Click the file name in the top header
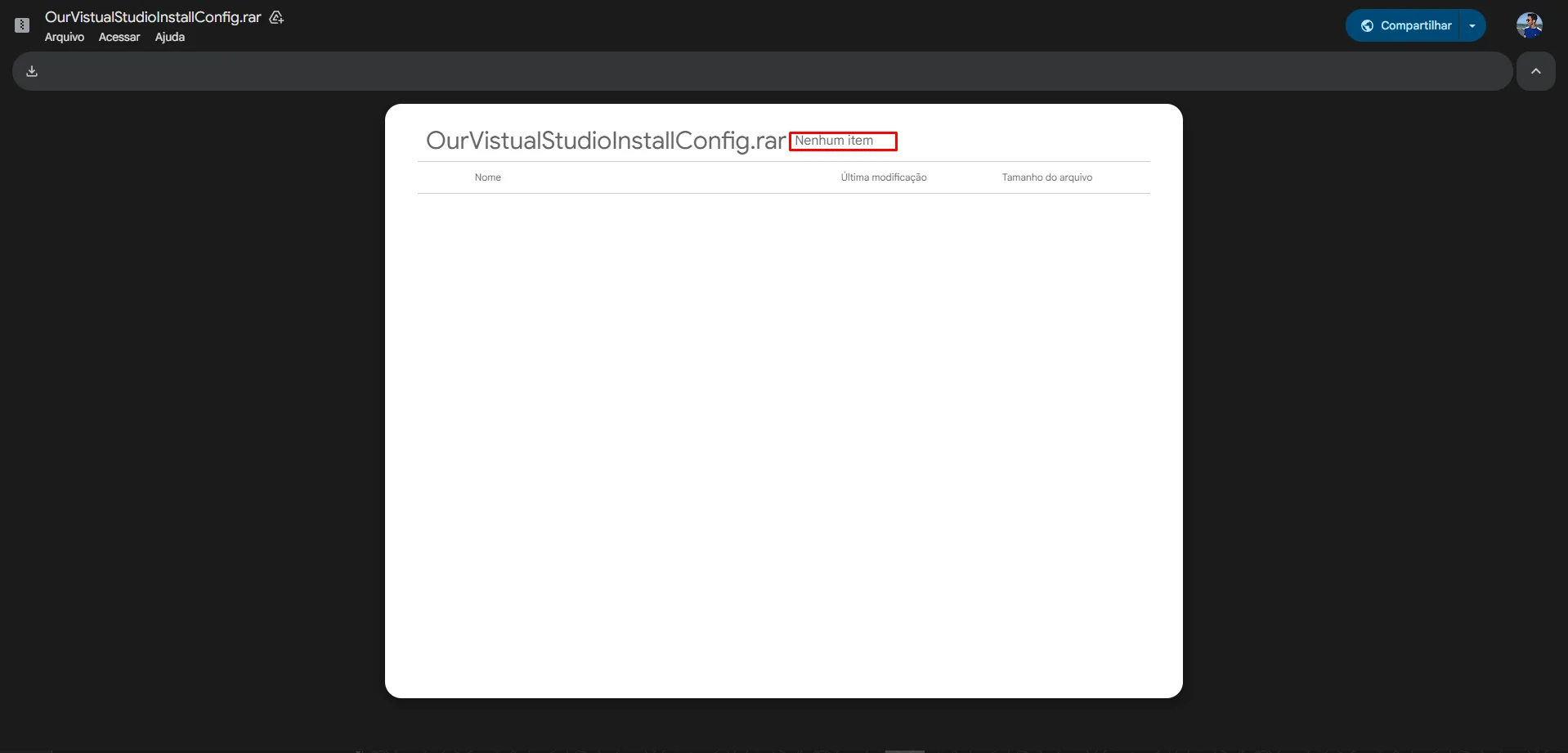This screenshot has width=1568, height=753. pyautogui.click(x=153, y=17)
